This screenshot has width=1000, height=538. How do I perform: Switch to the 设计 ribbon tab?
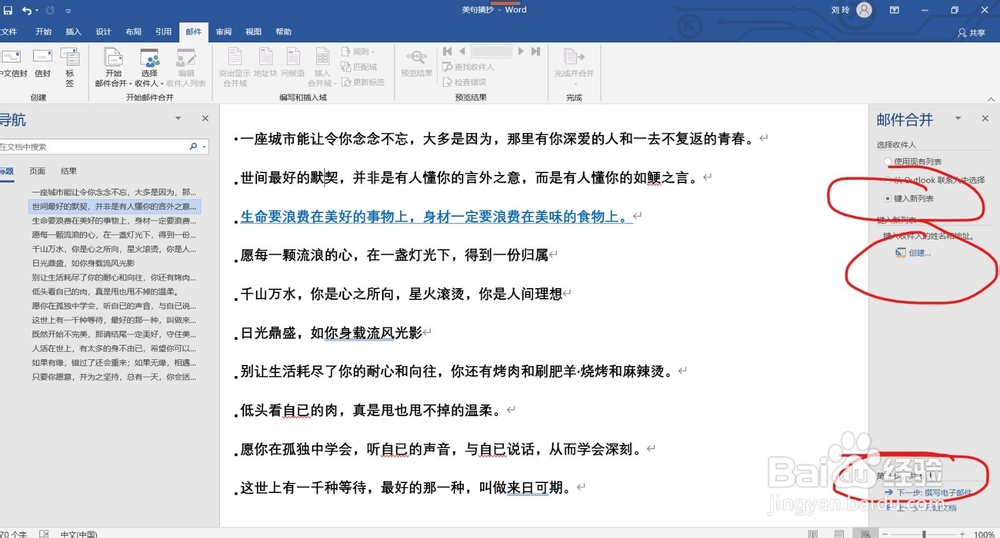[103, 32]
